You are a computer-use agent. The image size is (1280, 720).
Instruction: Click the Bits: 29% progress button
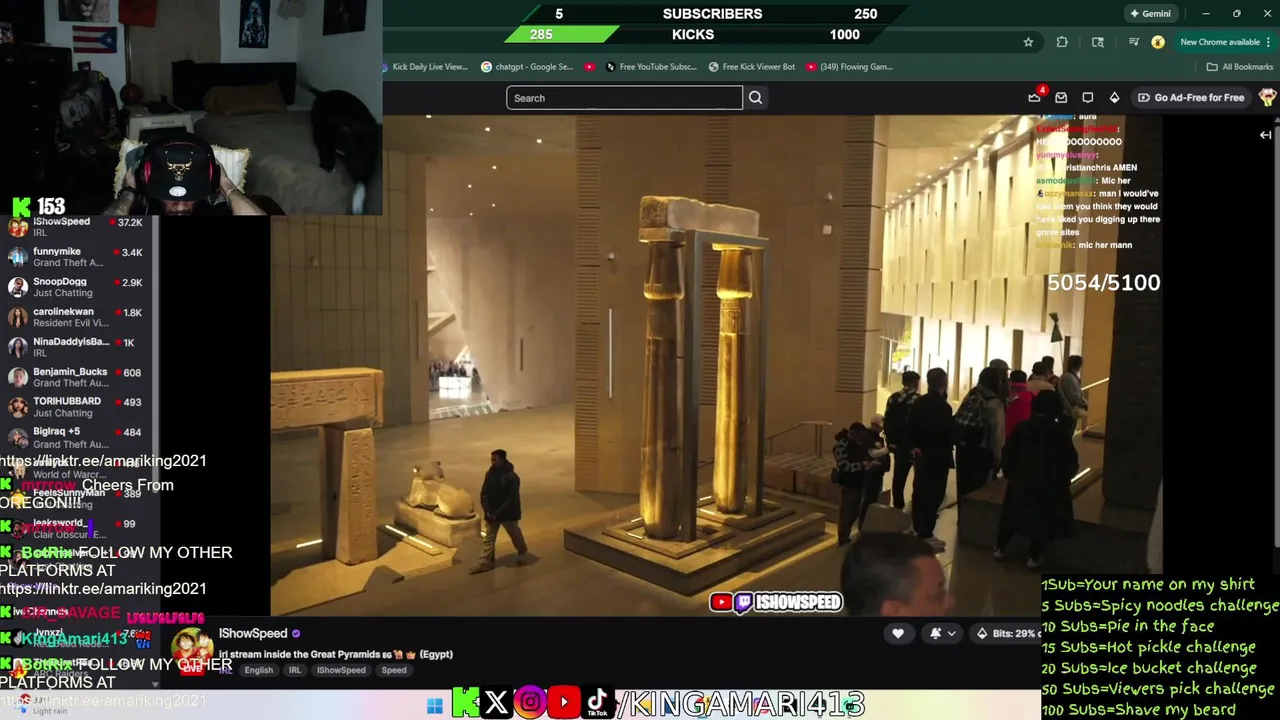click(x=1007, y=633)
